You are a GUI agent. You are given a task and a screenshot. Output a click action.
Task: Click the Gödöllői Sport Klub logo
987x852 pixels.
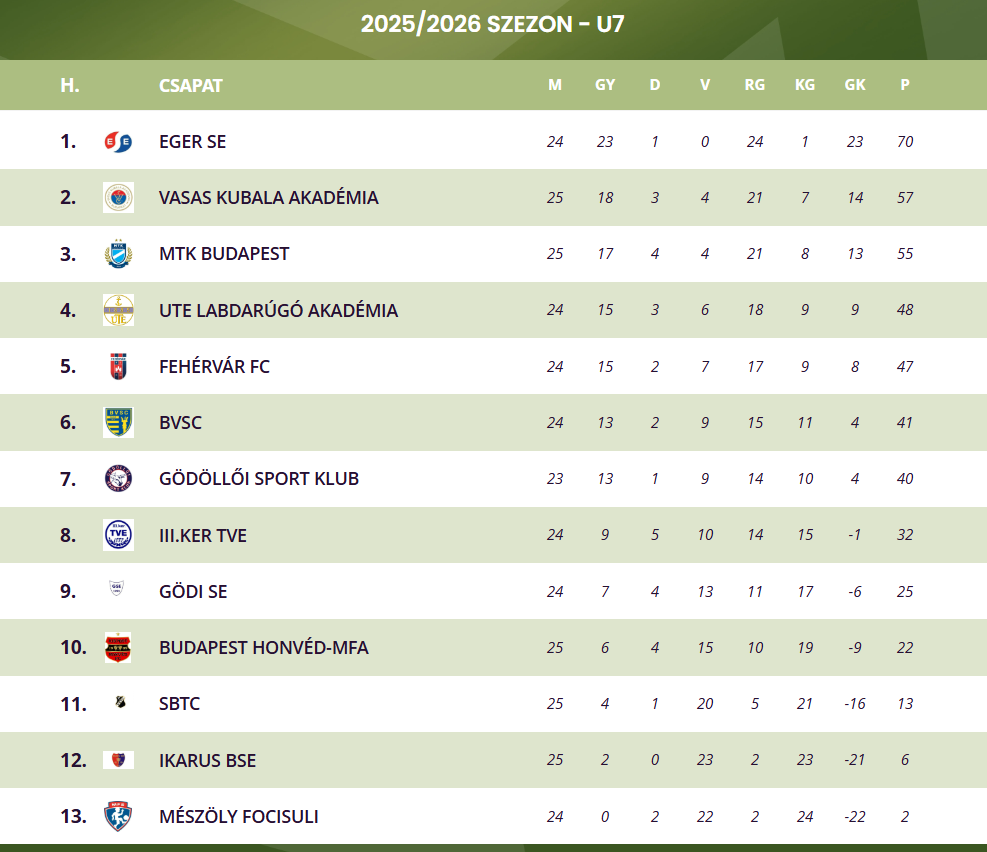[118, 479]
